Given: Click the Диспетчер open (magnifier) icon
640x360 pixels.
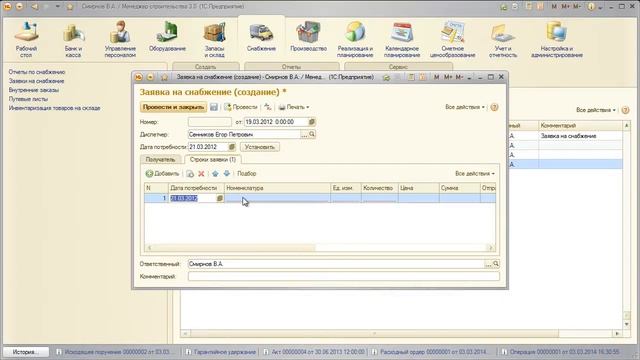Looking at the screenshot, I should [x=312, y=134].
